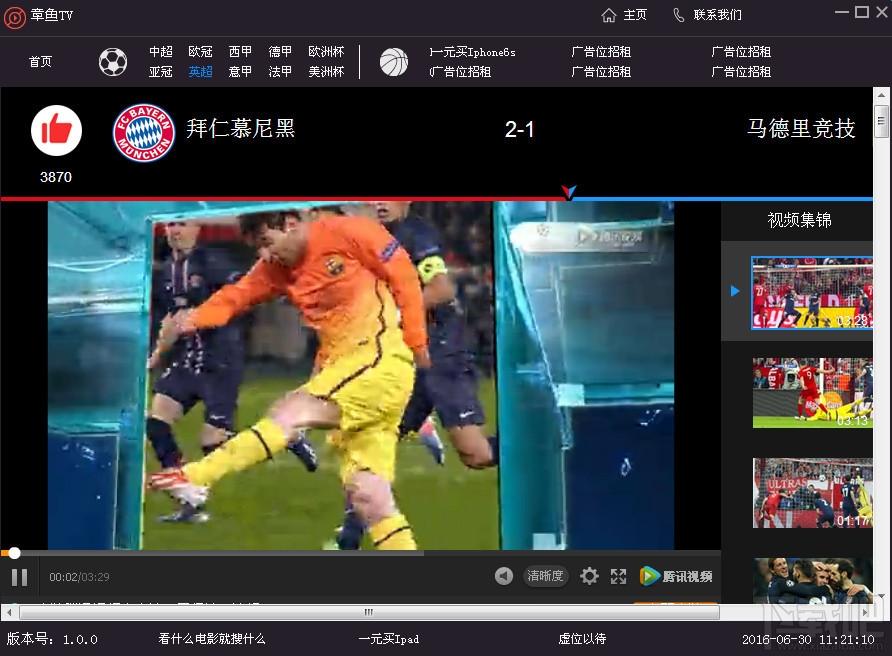Click the 联系我们 text link

(717, 15)
